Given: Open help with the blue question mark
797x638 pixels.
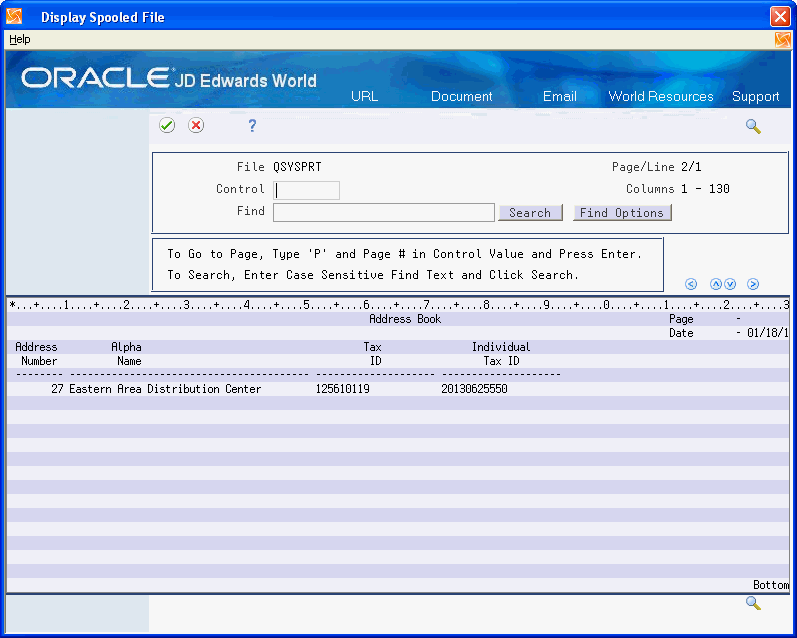Looking at the screenshot, I should 252,126.
